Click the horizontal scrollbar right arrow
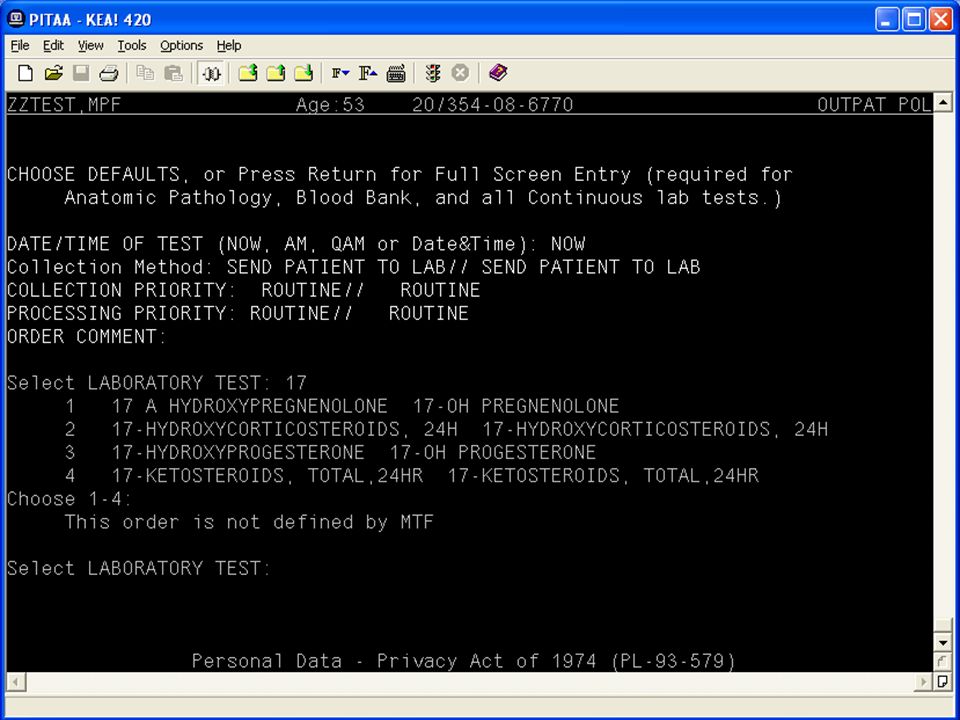This screenshot has height=720, width=960. click(924, 681)
